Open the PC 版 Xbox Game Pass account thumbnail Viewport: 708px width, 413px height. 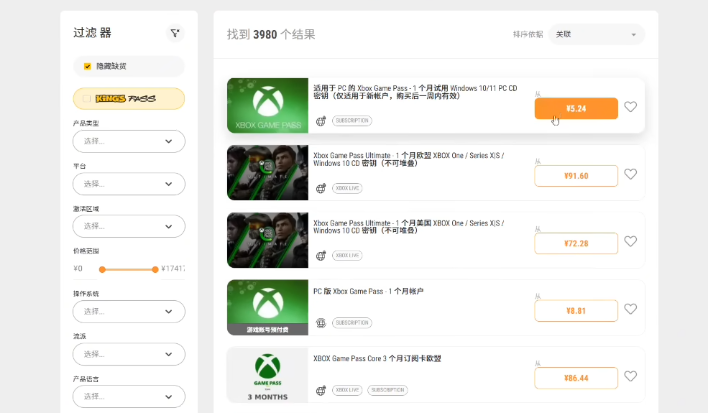(x=268, y=307)
